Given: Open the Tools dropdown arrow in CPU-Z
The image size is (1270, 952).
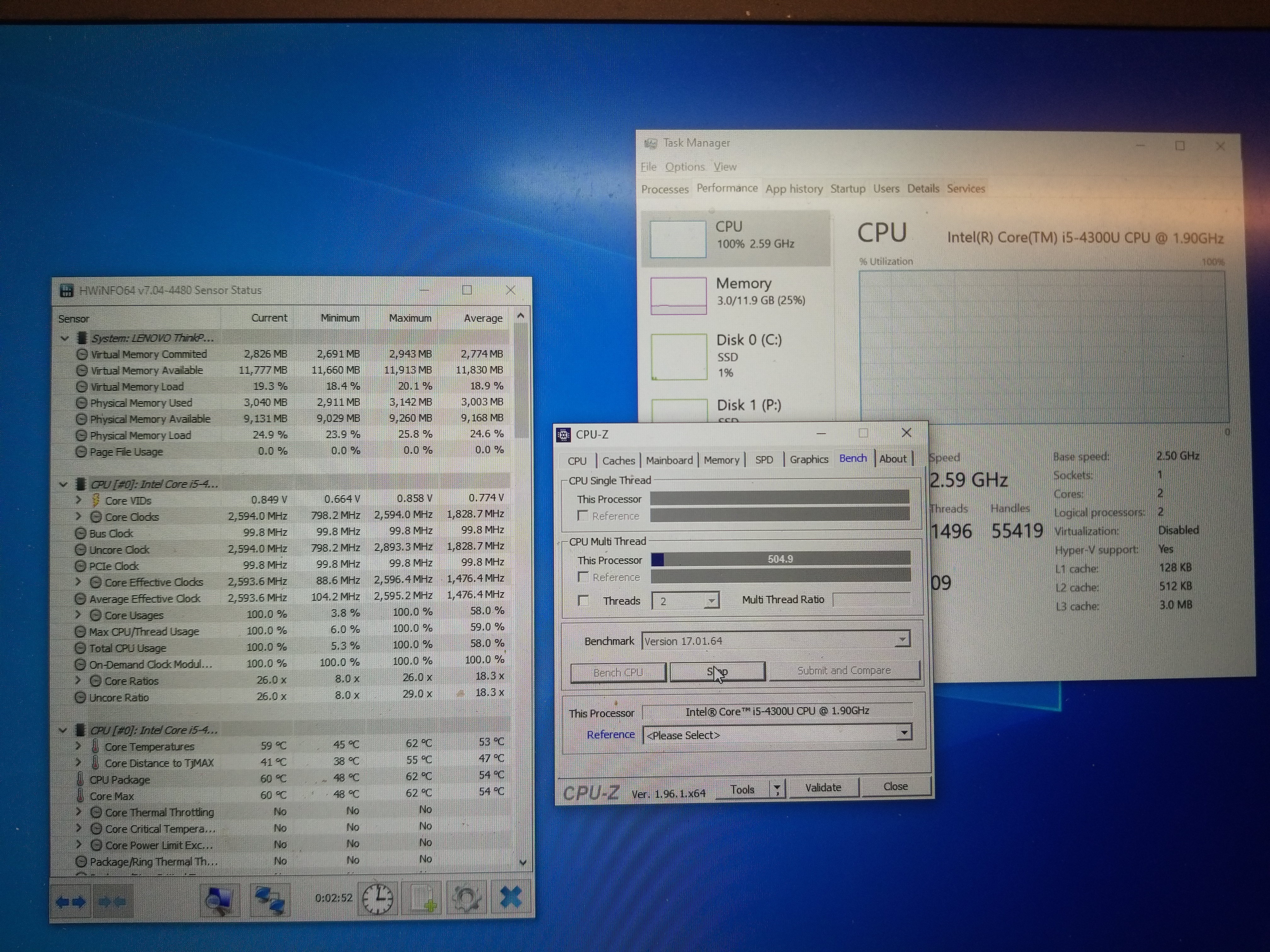Looking at the screenshot, I should point(777,790).
